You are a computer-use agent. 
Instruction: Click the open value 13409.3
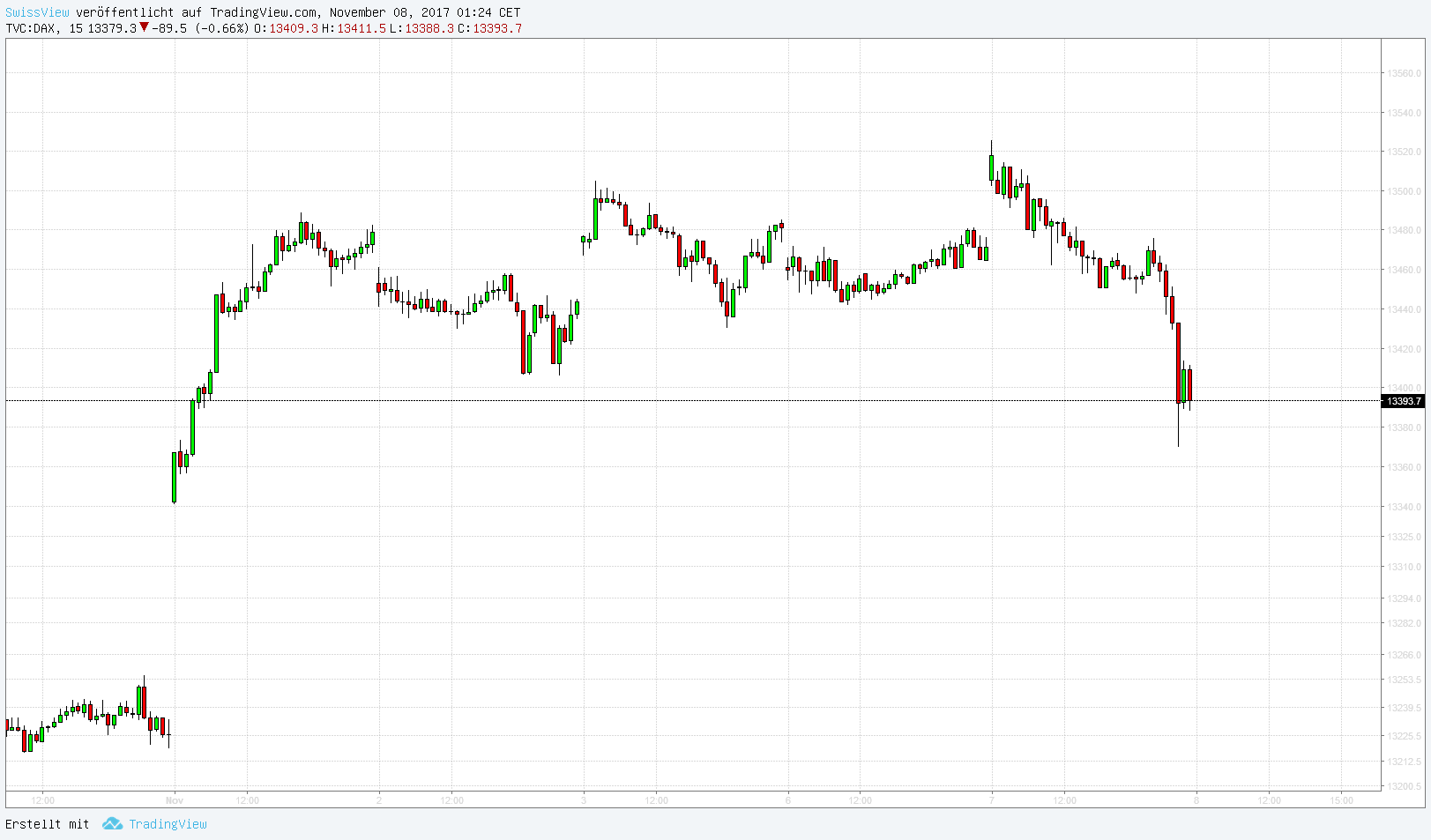294,28
